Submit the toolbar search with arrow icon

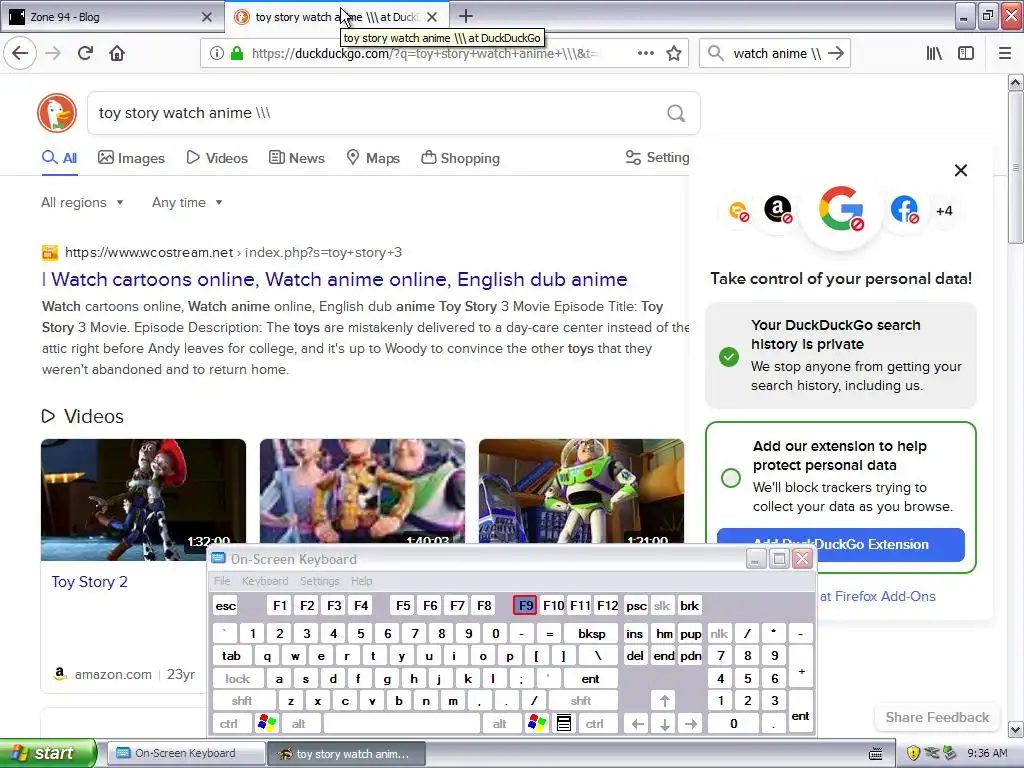click(x=836, y=53)
